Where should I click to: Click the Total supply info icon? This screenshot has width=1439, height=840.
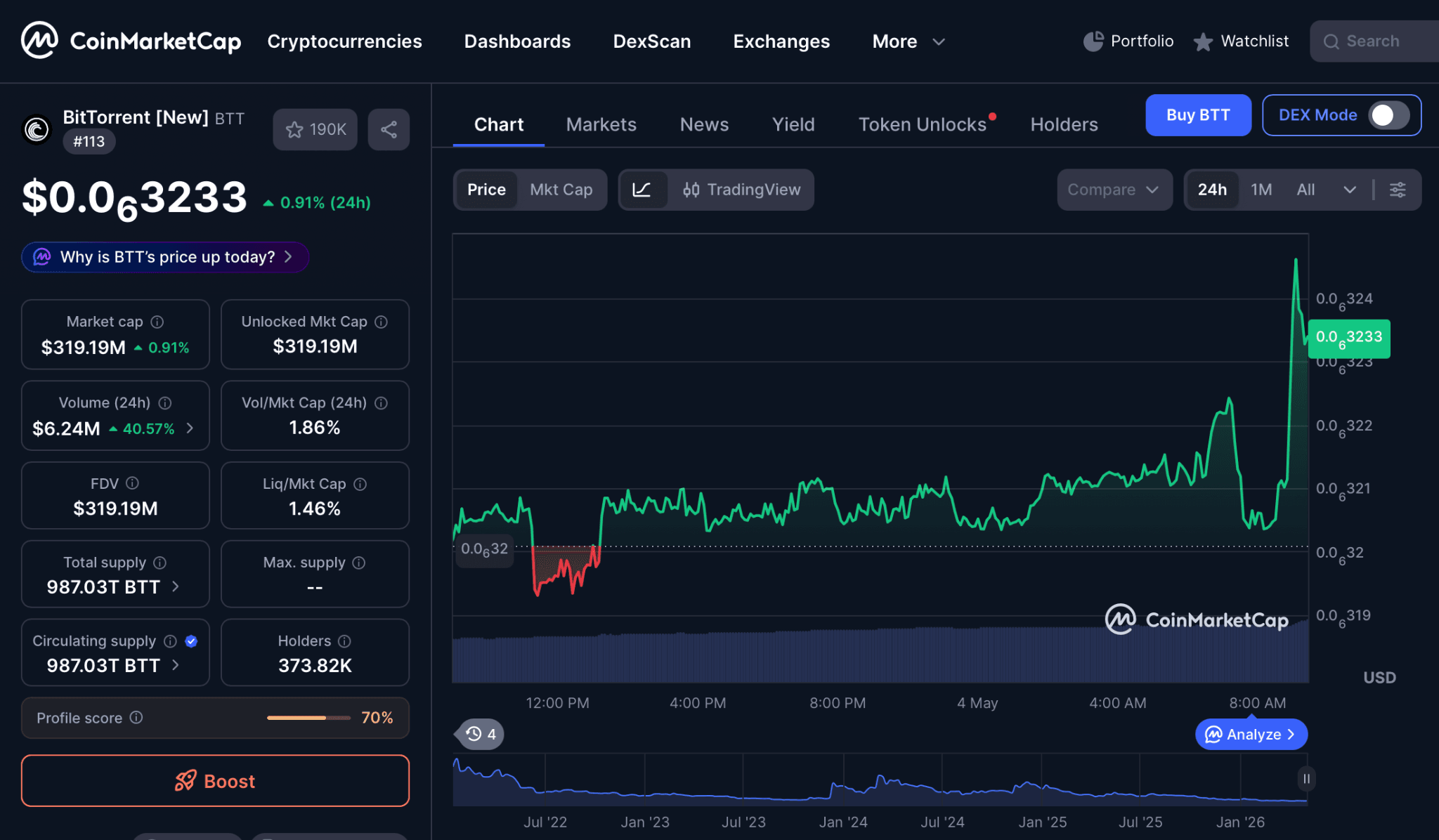[x=159, y=563]
